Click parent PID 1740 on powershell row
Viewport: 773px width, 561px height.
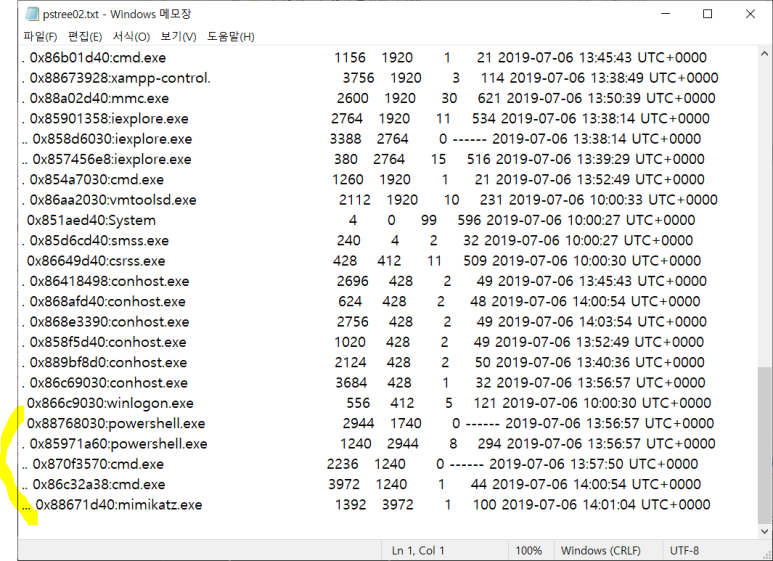405,423
